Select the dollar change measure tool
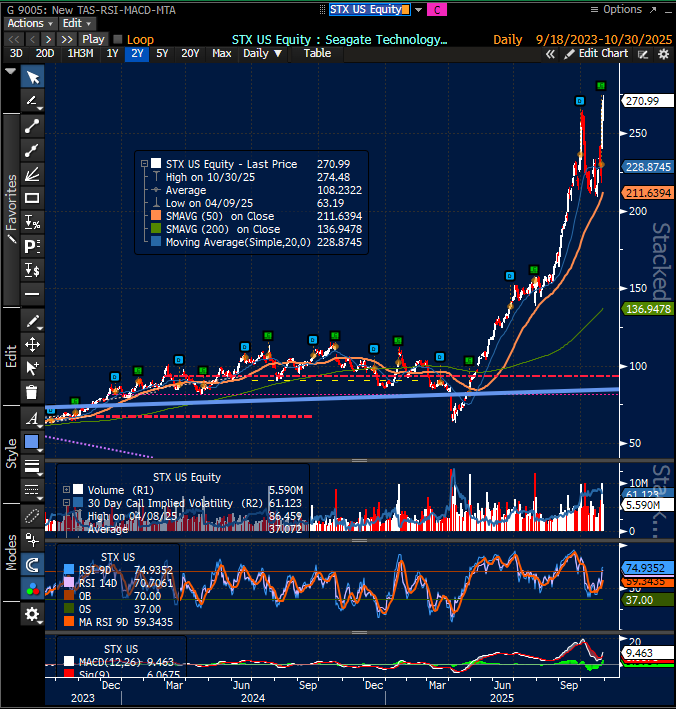676x709 pixels. point(33,270)
